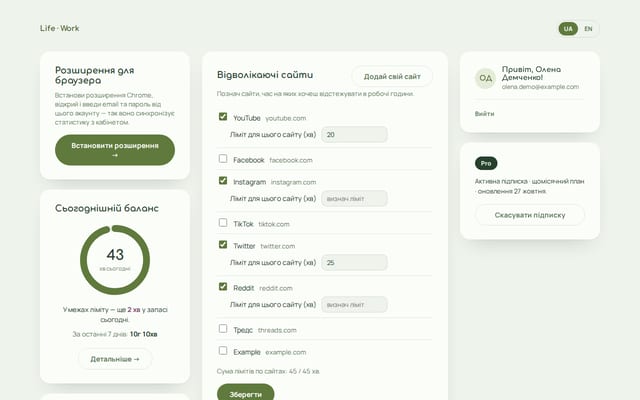Check the Тредс checkbox
Screen dimensions: 640x400
(x=223, y=329)
